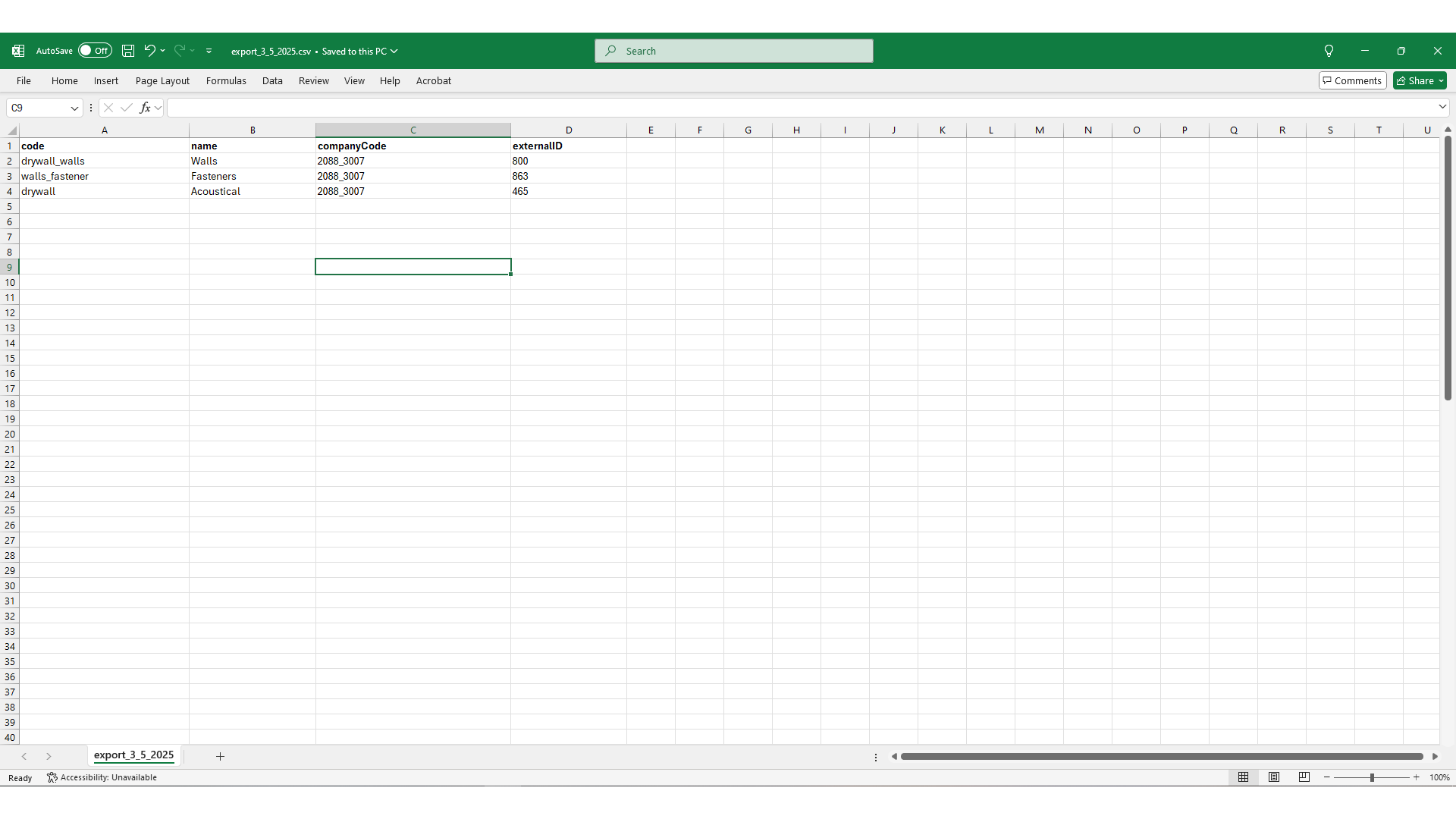
Task: Toggle the AutoSave switch
Action: pos(95,51)
